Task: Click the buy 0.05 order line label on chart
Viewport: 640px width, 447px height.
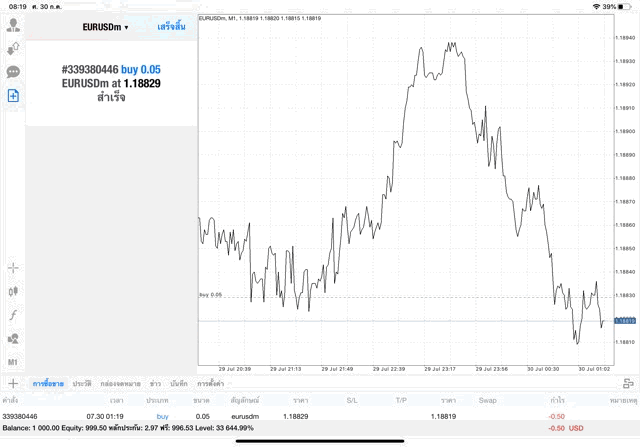Action: coord(211,295)
